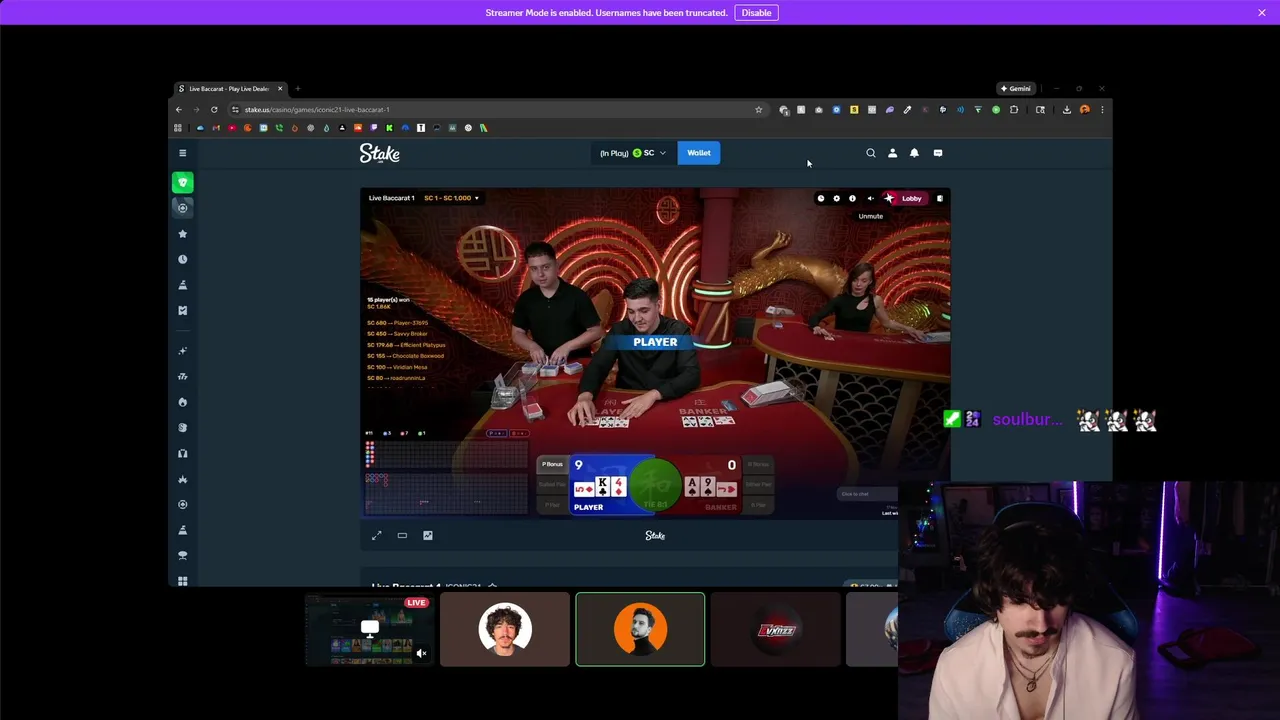Click the sparkle icon in Stake sidebar

coord(182,351)
